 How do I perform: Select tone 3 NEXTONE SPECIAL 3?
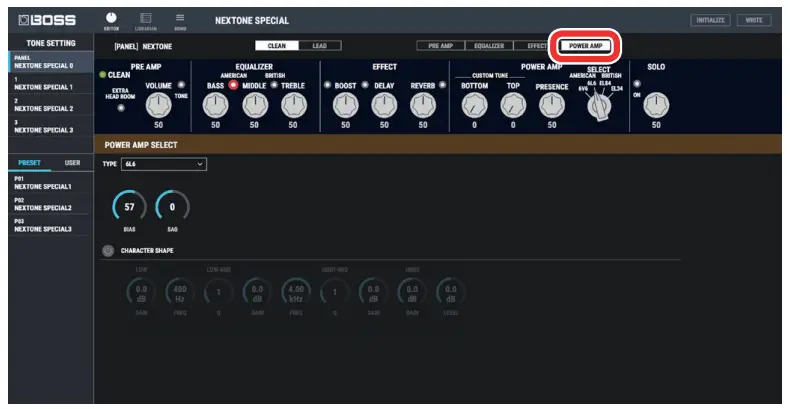click(51, 126)
